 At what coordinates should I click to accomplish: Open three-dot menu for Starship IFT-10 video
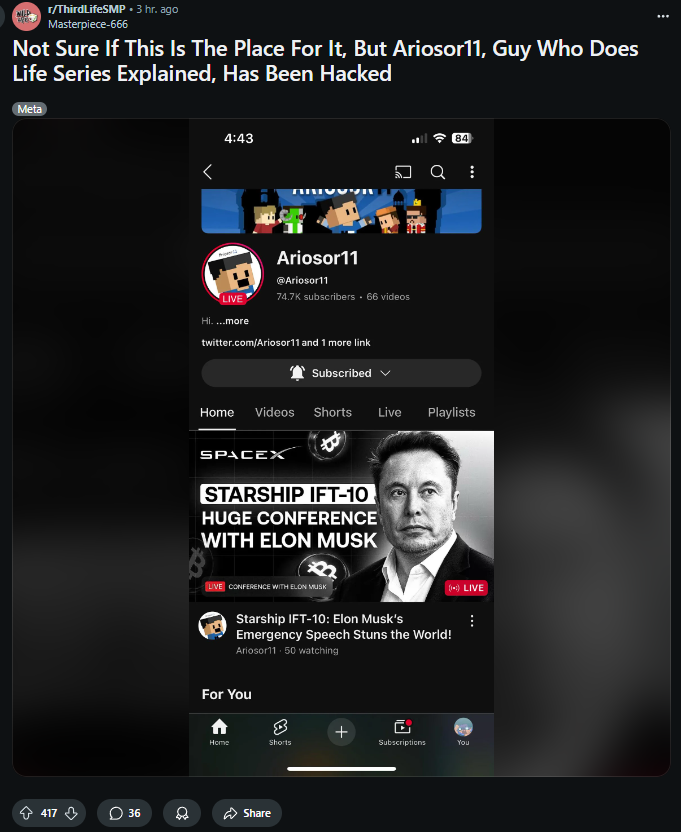[x=472, y=621]
